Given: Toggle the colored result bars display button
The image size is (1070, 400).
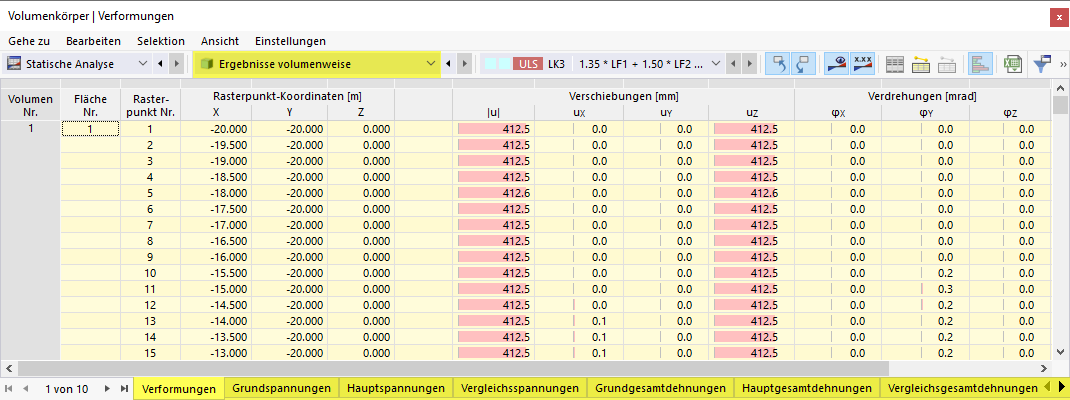Looking at the screenshot, I should [980, 64].
